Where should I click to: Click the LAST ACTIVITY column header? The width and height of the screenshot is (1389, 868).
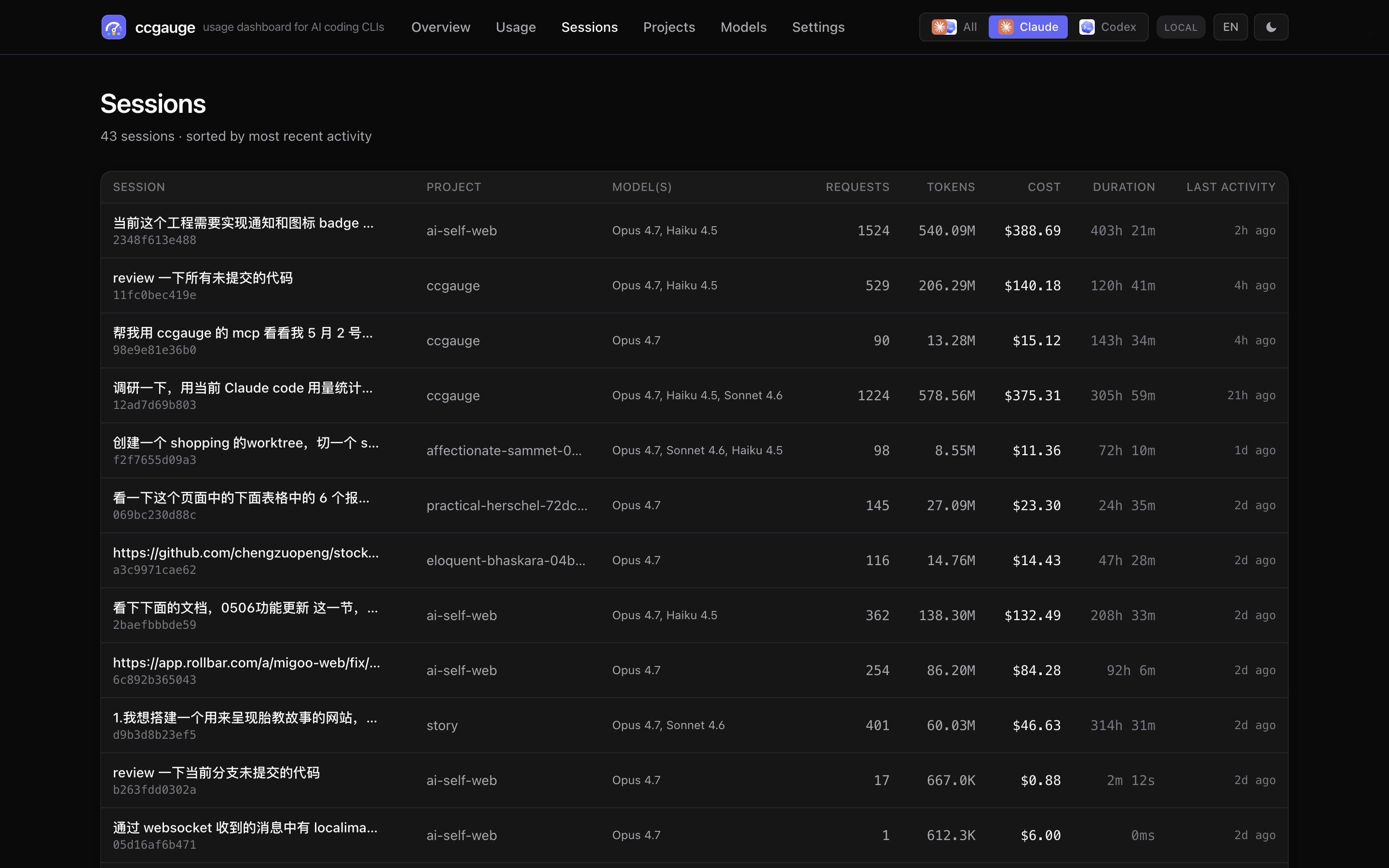[1231, 187]
